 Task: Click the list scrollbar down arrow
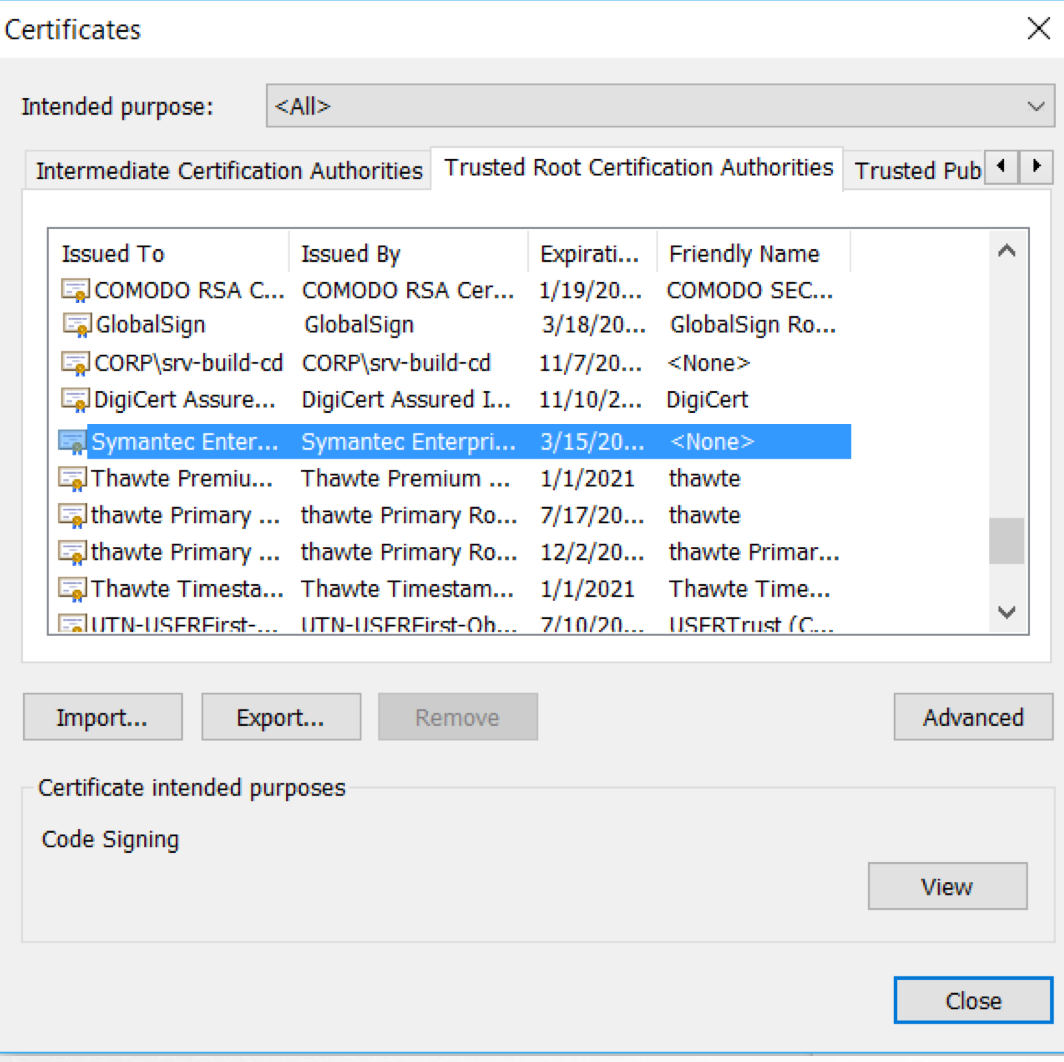[1007, 612]
